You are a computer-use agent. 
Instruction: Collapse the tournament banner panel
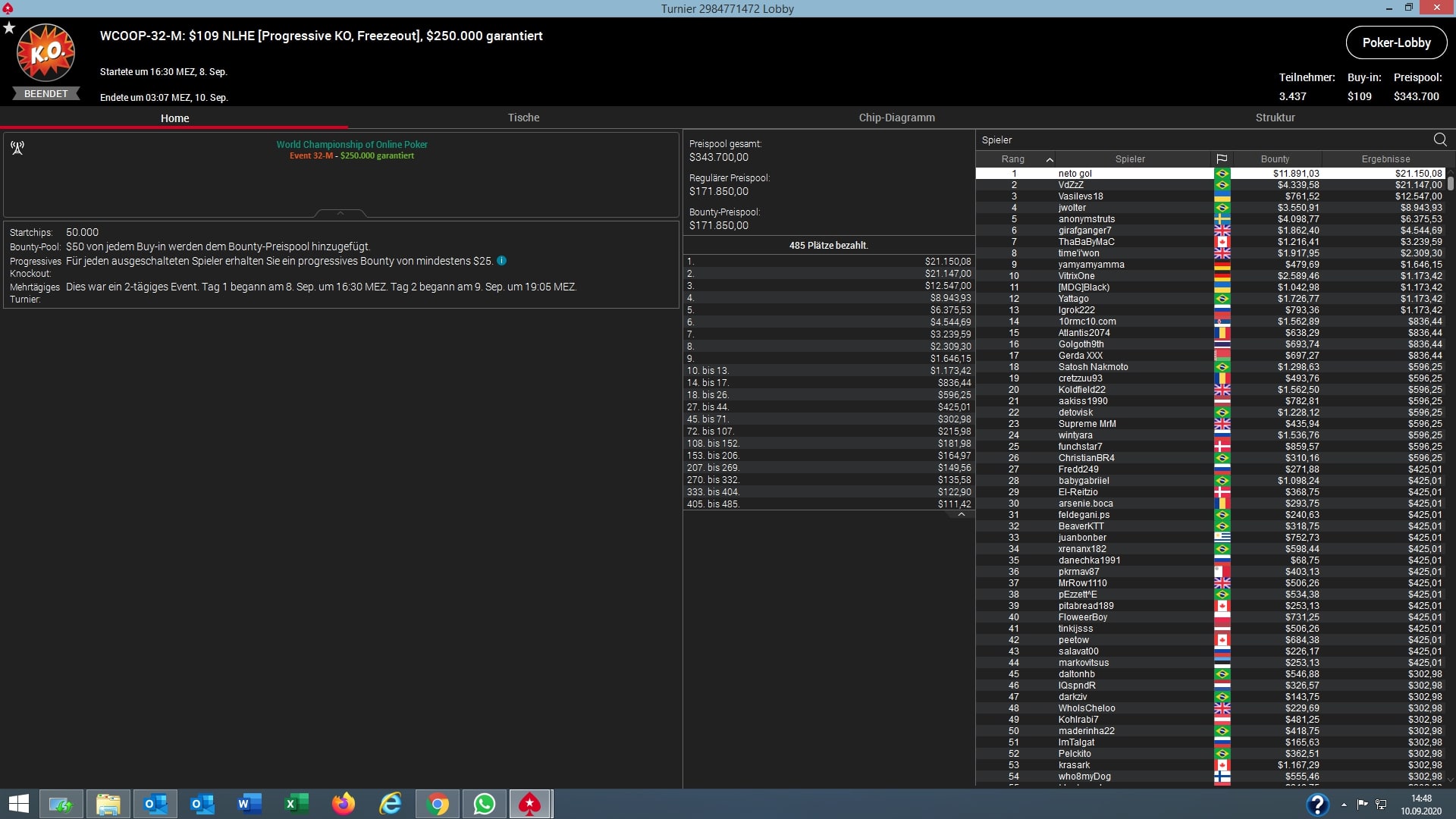click(340, 214)
